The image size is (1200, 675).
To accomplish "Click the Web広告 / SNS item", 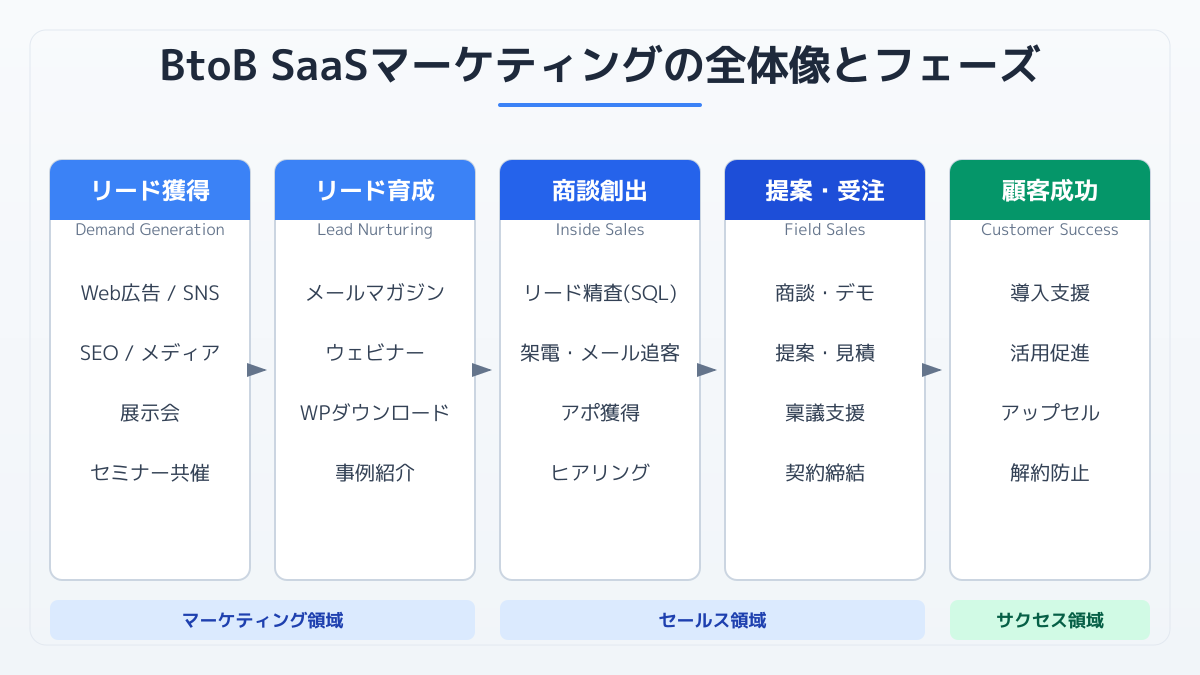I will (150, 293).
